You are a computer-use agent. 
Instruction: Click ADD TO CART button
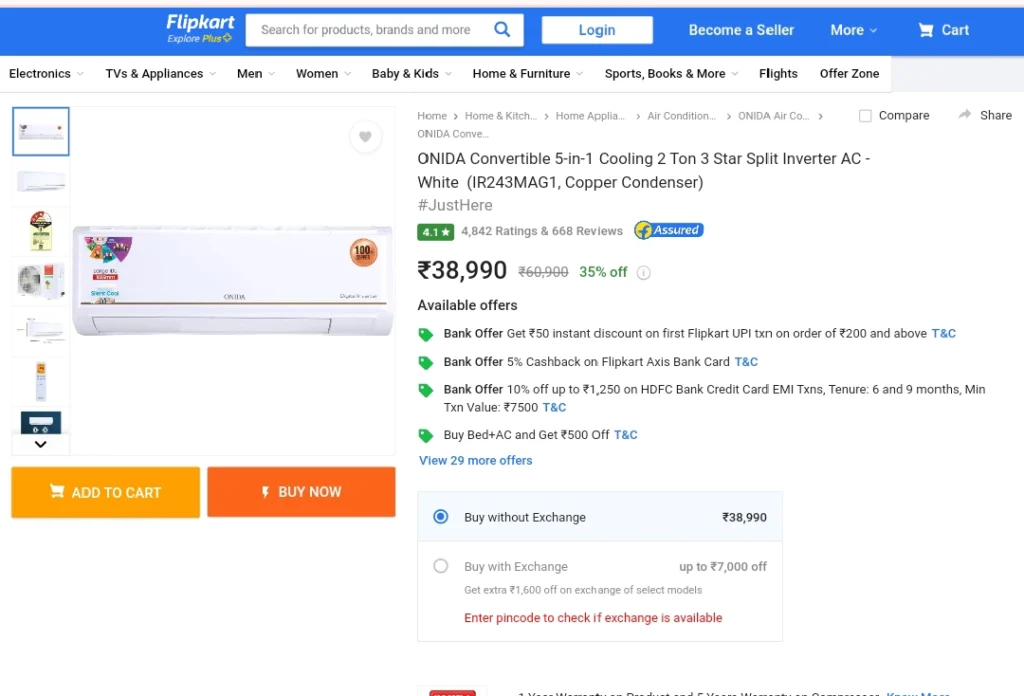click(x=106, y=492)
